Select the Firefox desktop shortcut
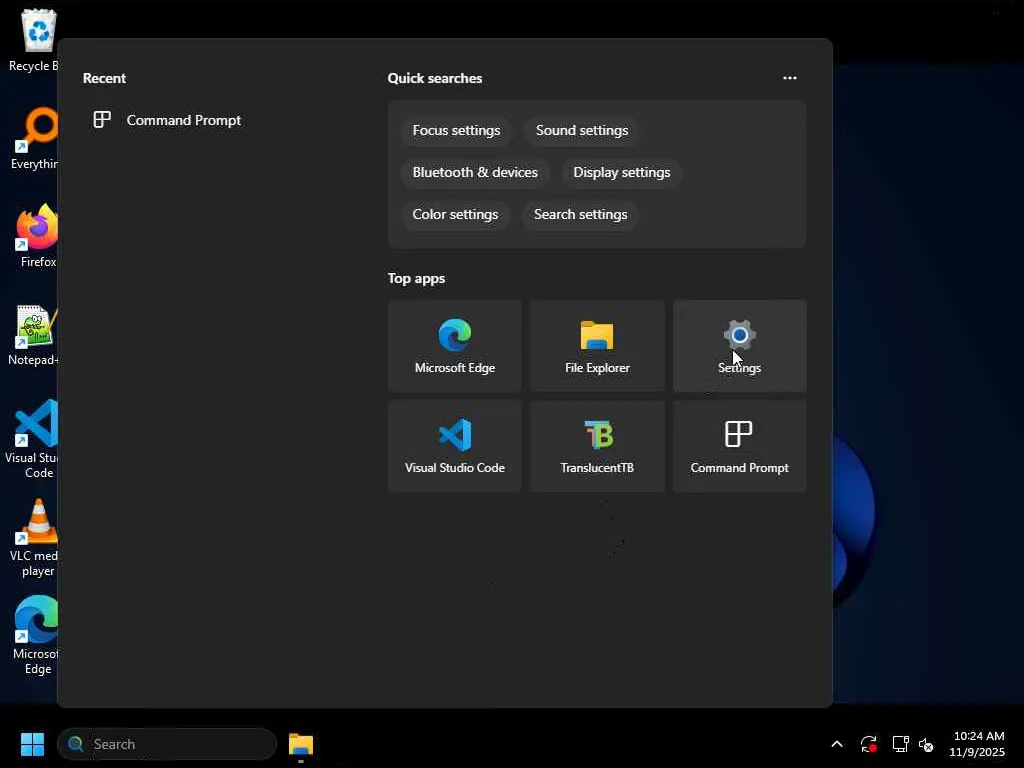 37,236
